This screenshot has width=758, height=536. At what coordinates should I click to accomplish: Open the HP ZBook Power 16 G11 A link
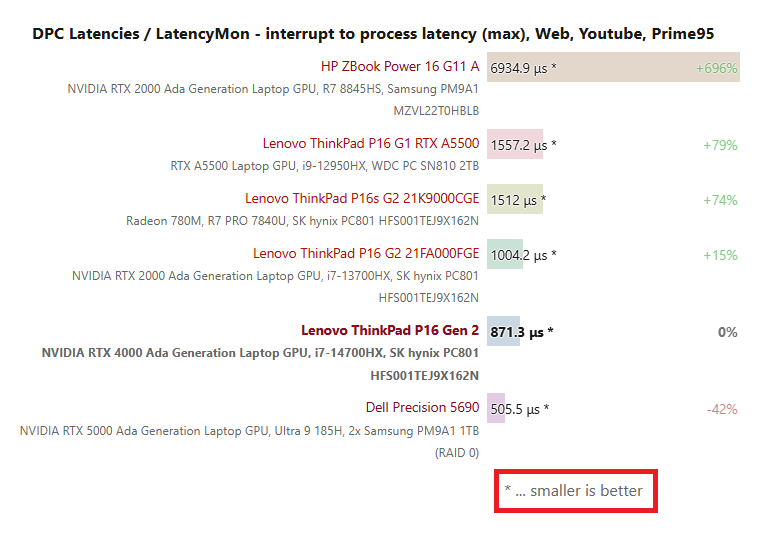[x=400, y=66]
